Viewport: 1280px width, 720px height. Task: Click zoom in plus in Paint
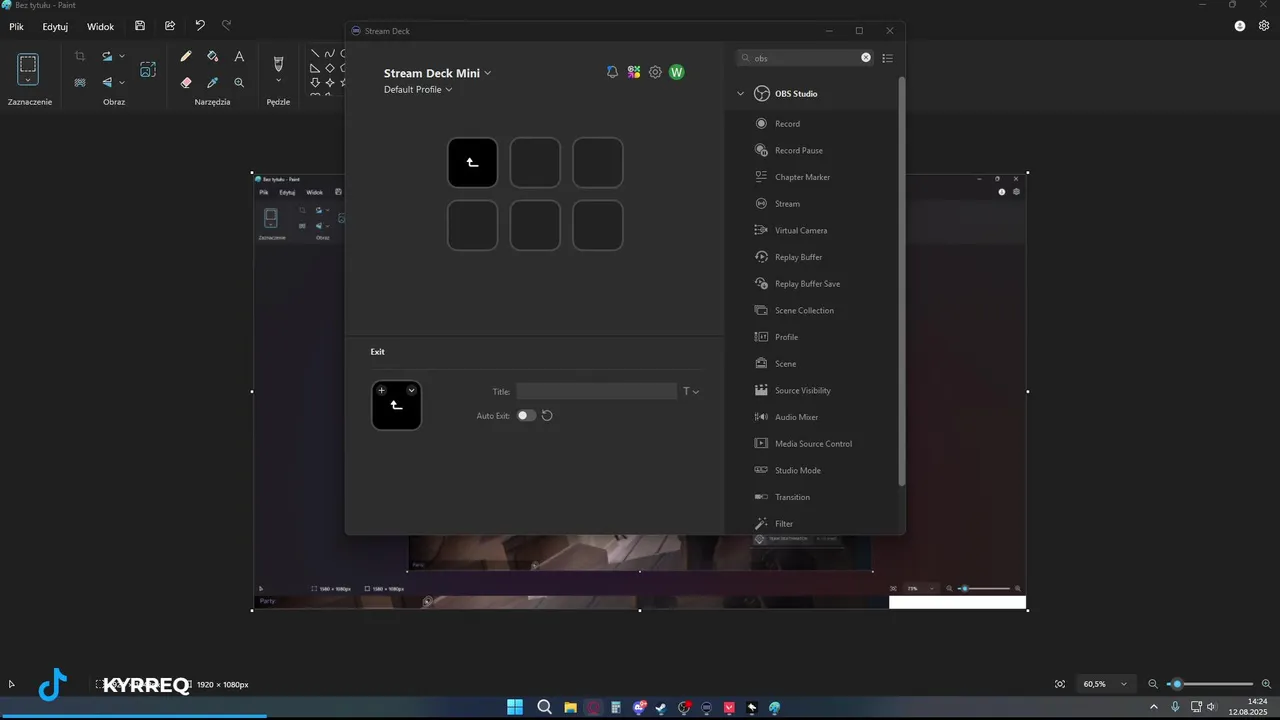pyautogui.click(x=1266, y=684)
